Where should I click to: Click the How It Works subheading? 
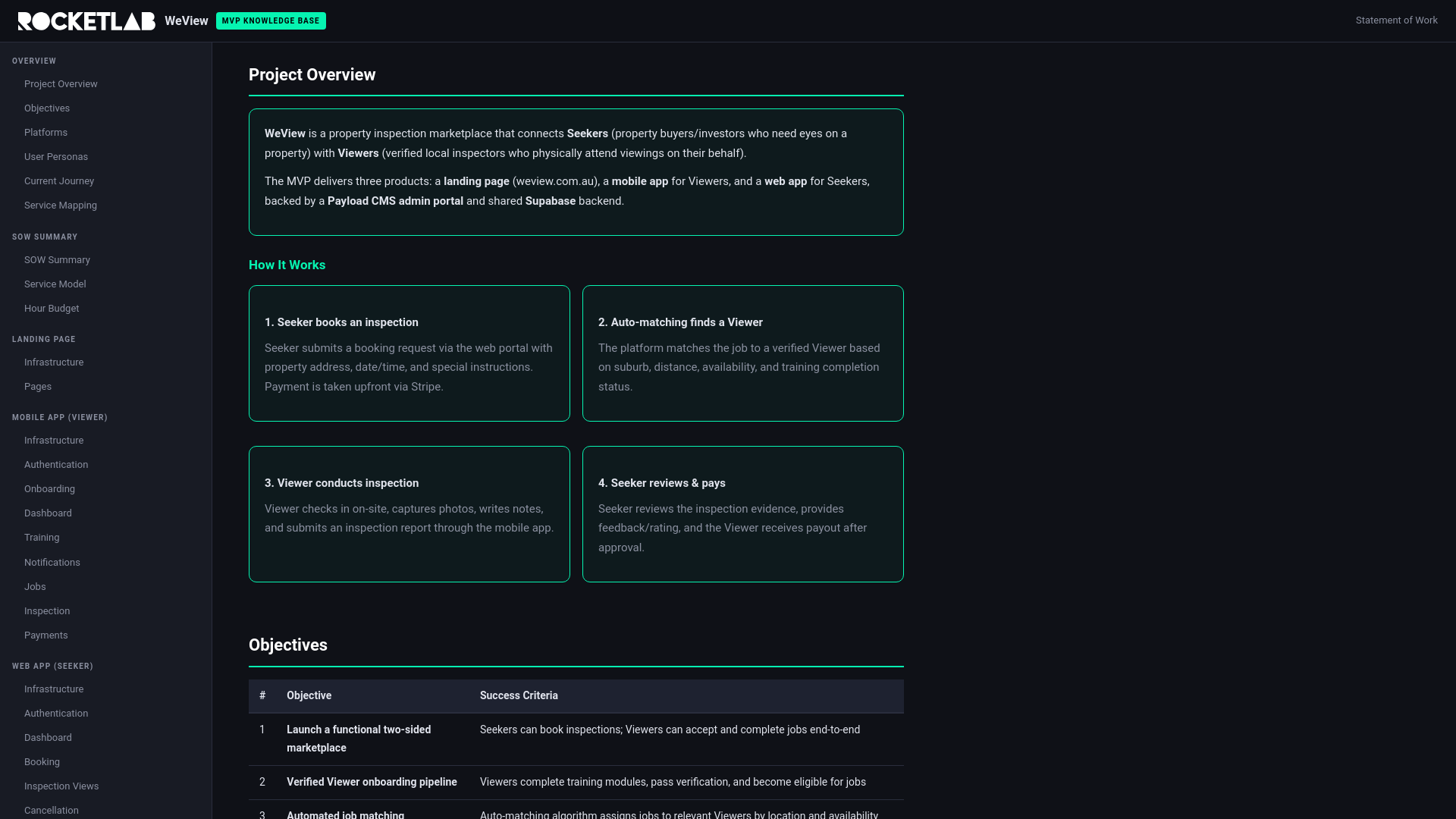[x=287, y=265]
